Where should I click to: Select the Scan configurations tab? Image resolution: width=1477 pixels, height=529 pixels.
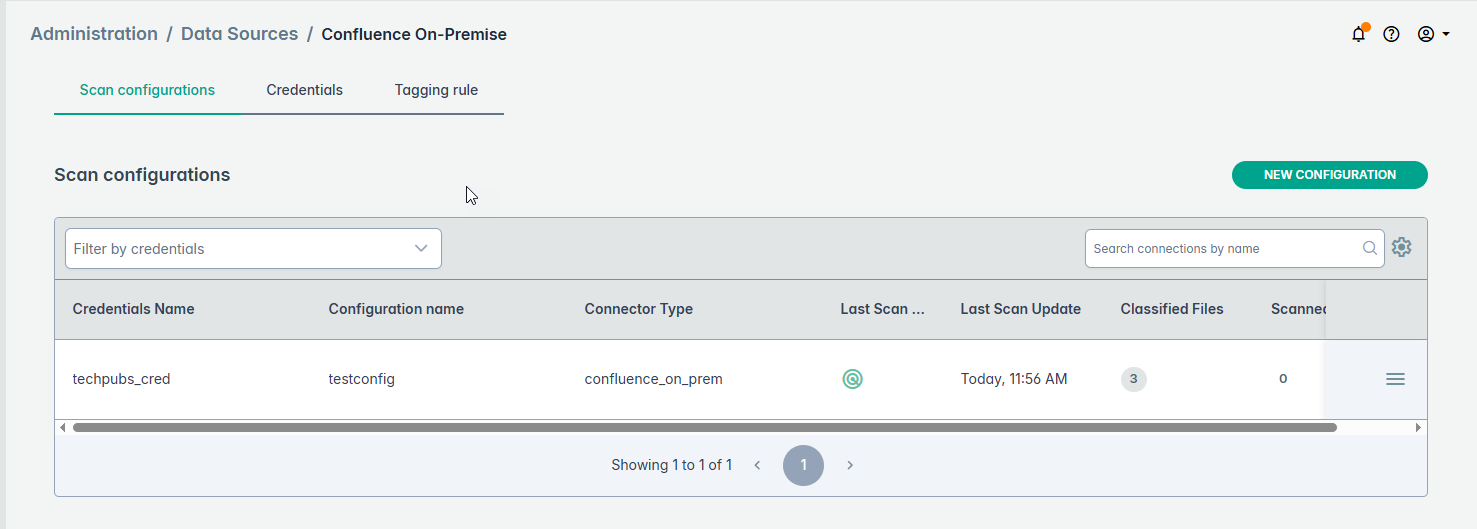tap(147, 90)
